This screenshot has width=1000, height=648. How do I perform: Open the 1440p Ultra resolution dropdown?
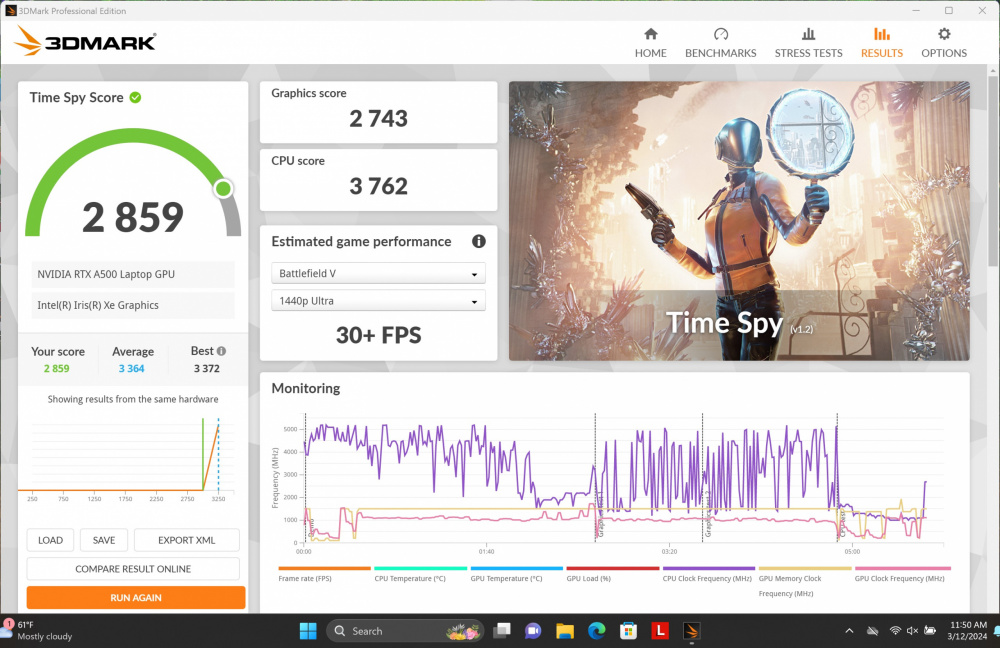pyautogui.click(x=378, y=300)
